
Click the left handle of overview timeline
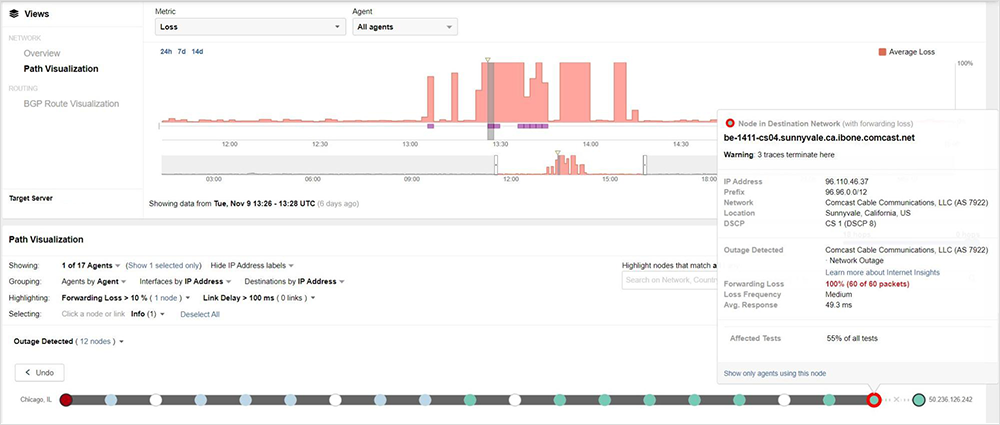tap(495, 166)
